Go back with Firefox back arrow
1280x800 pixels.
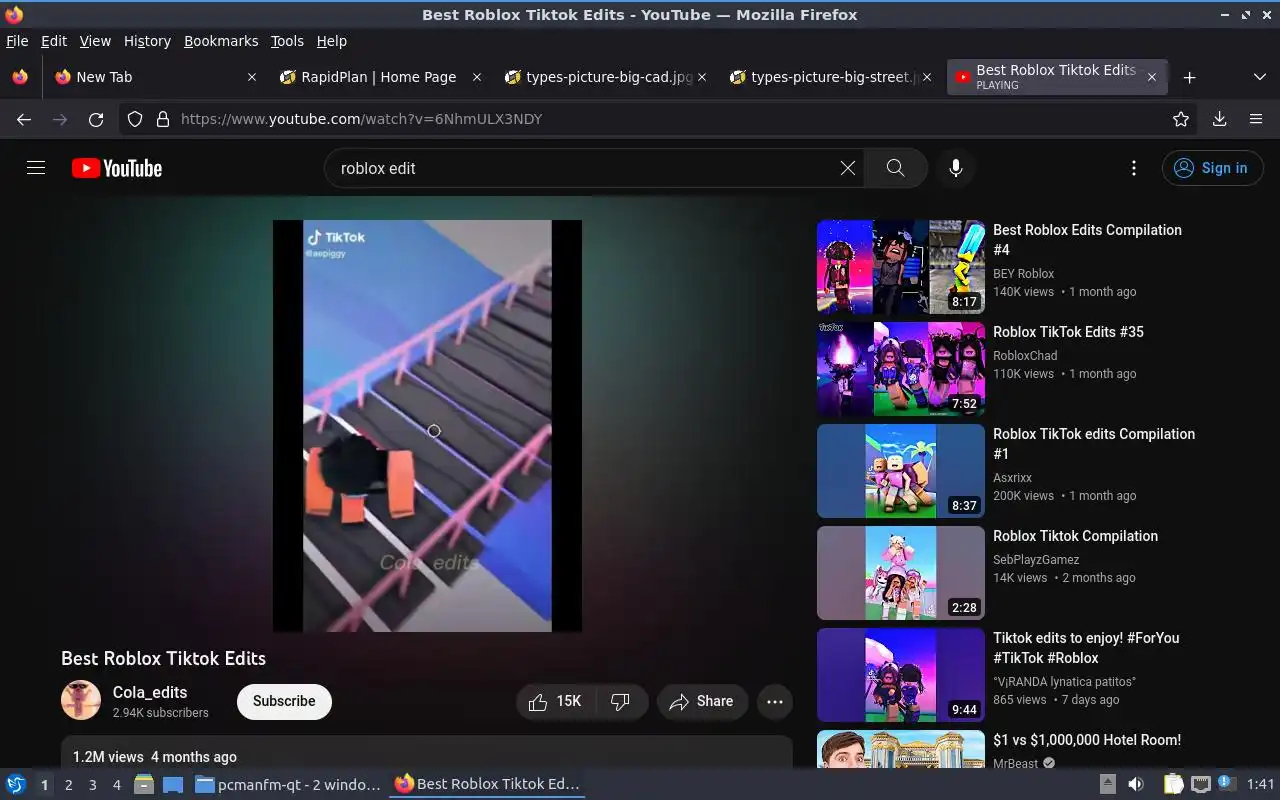[24, 119]
